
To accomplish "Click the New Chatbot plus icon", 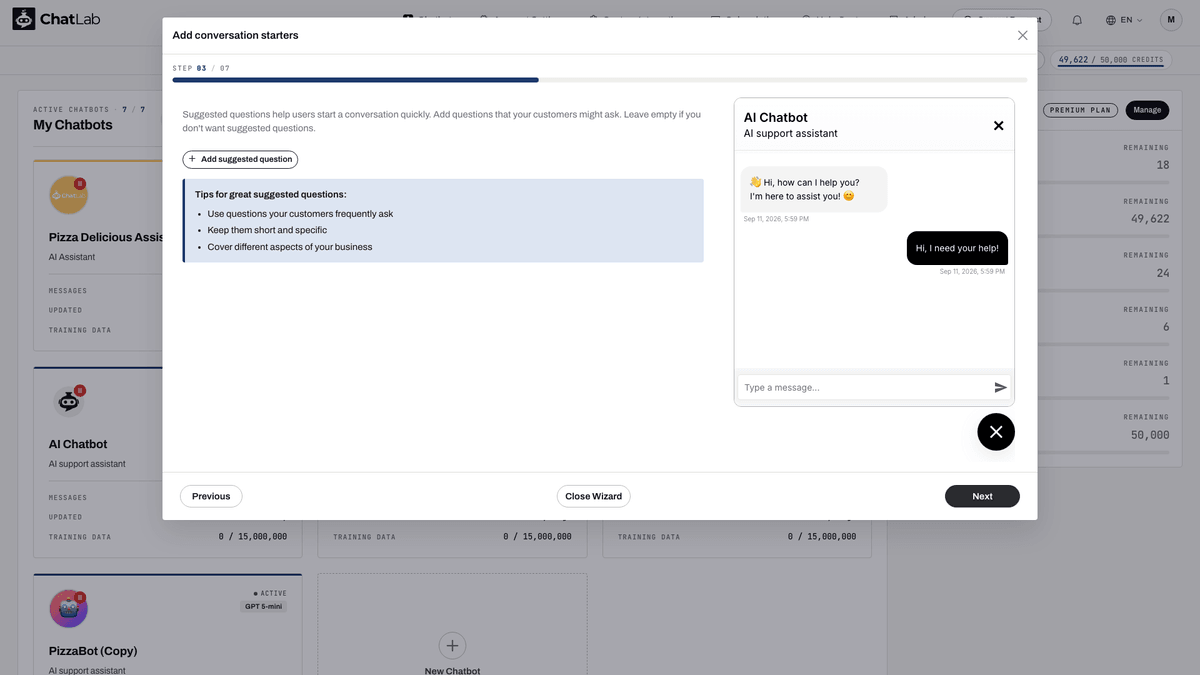I will click(x=452, y=645).
